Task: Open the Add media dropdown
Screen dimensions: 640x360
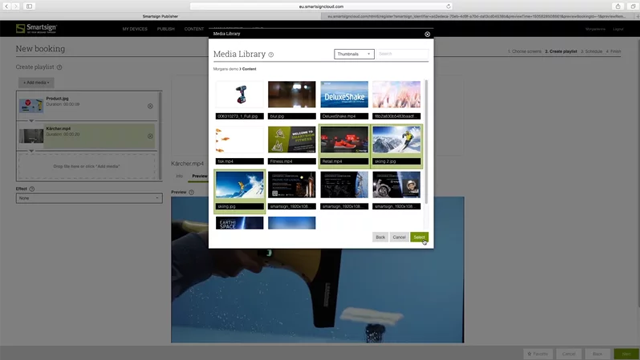Action: pyautogui.click(x=36, y=83)
